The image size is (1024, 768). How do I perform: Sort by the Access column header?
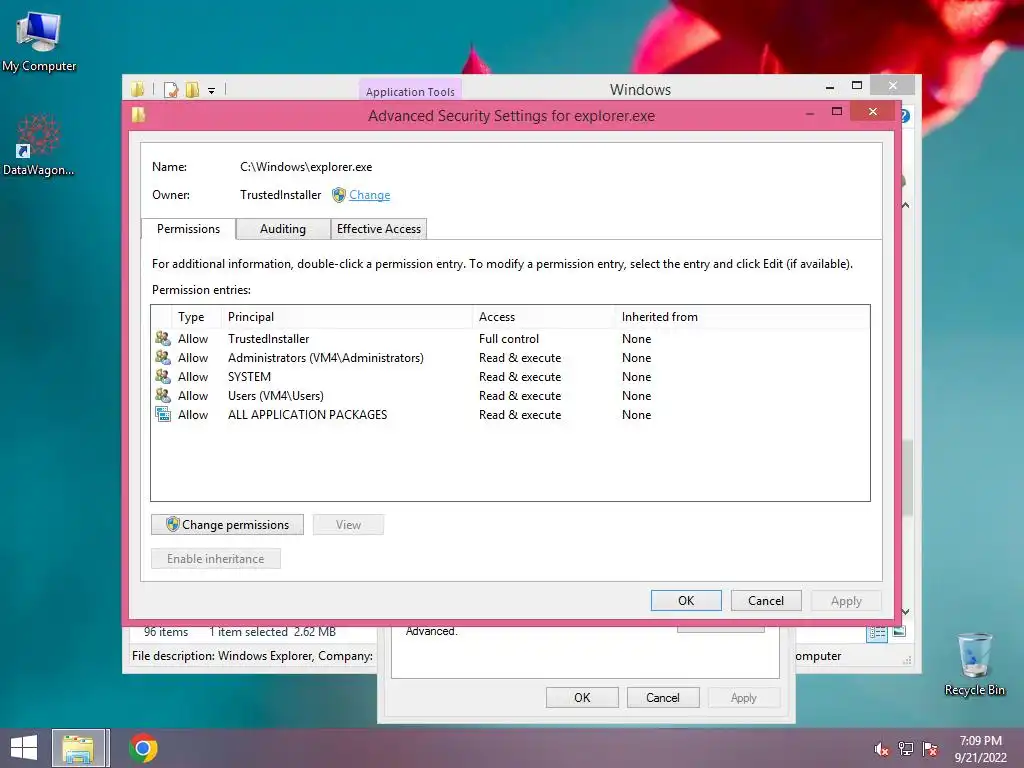tap(543, 317)
